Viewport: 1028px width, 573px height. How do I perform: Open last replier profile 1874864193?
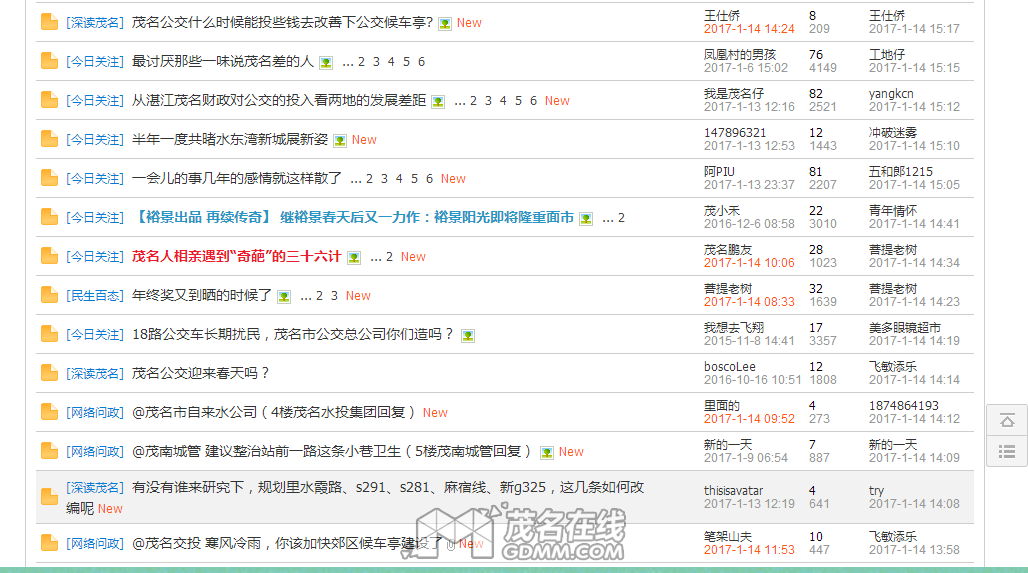904,406
